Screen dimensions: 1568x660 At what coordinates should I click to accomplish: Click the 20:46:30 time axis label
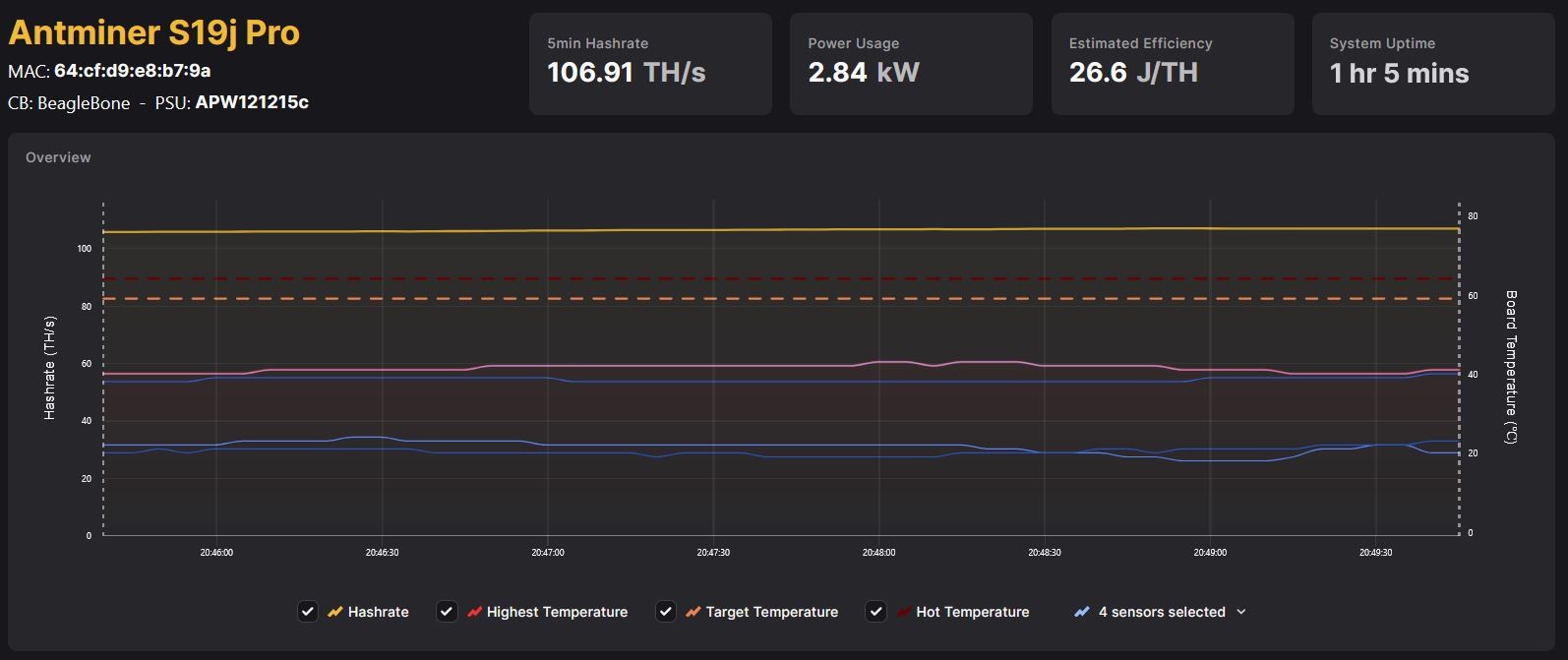382,553
